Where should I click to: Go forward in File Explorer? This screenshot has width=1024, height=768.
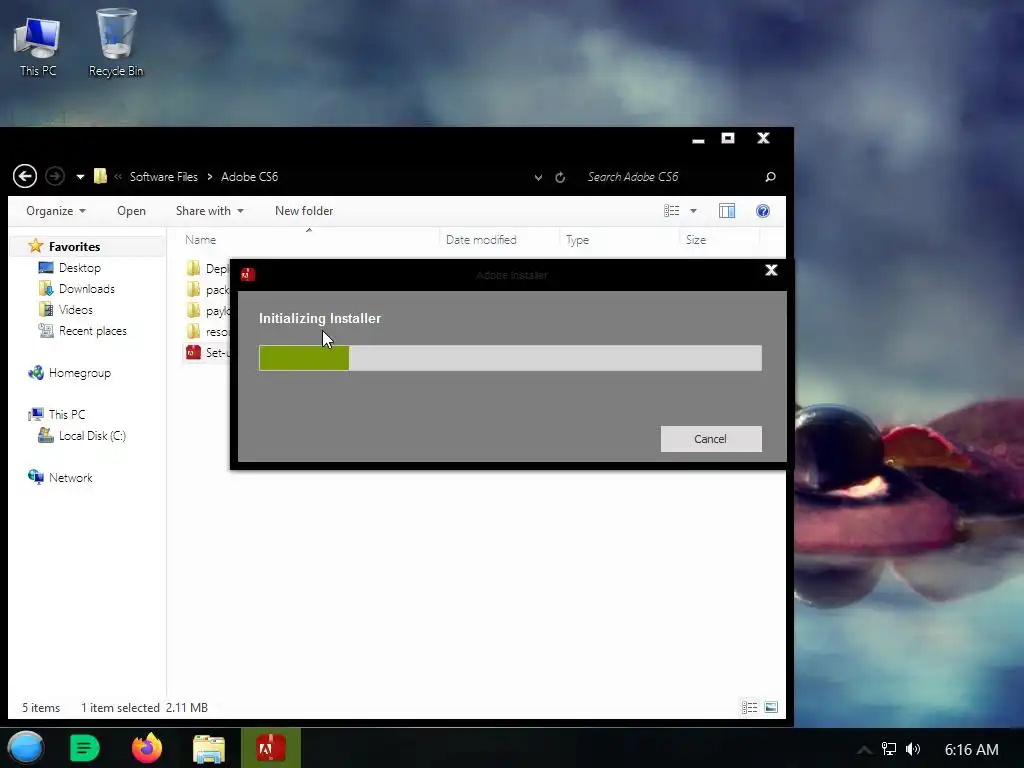pos(55,176)
